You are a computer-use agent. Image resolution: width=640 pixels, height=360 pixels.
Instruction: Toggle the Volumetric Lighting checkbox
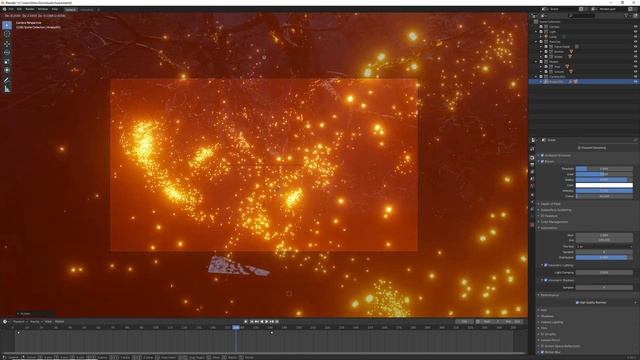[x=546, y=265]
